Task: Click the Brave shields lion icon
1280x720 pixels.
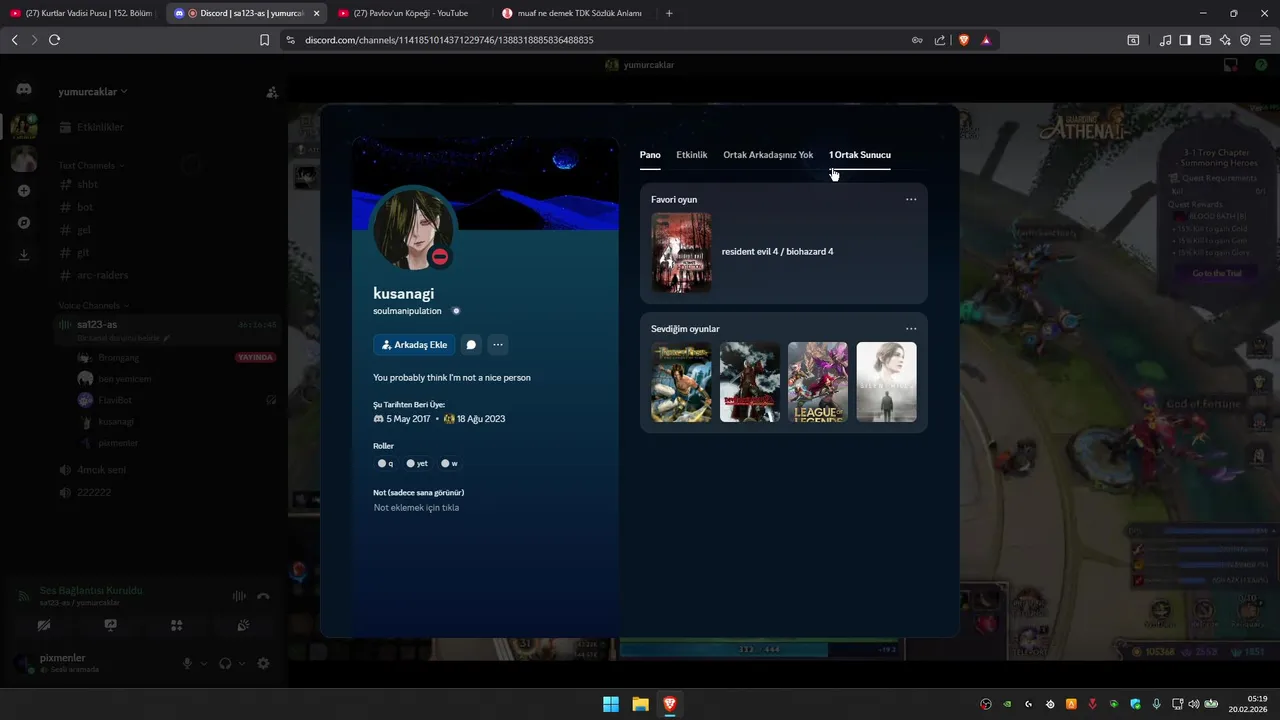Action: click(x=964, y=40)
